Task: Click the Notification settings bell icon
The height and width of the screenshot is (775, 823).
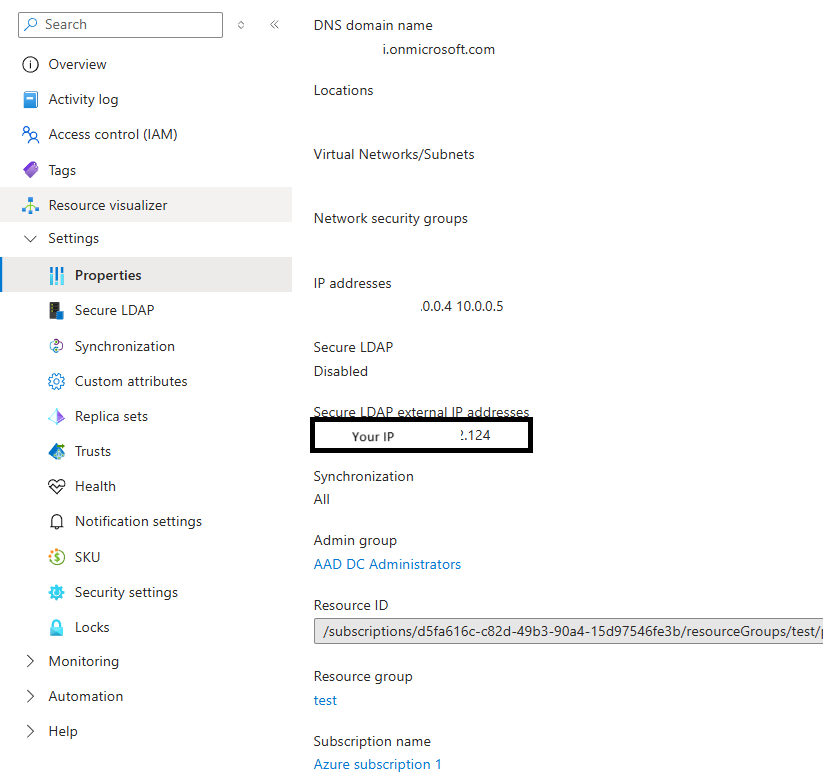Action: point(57,521)
